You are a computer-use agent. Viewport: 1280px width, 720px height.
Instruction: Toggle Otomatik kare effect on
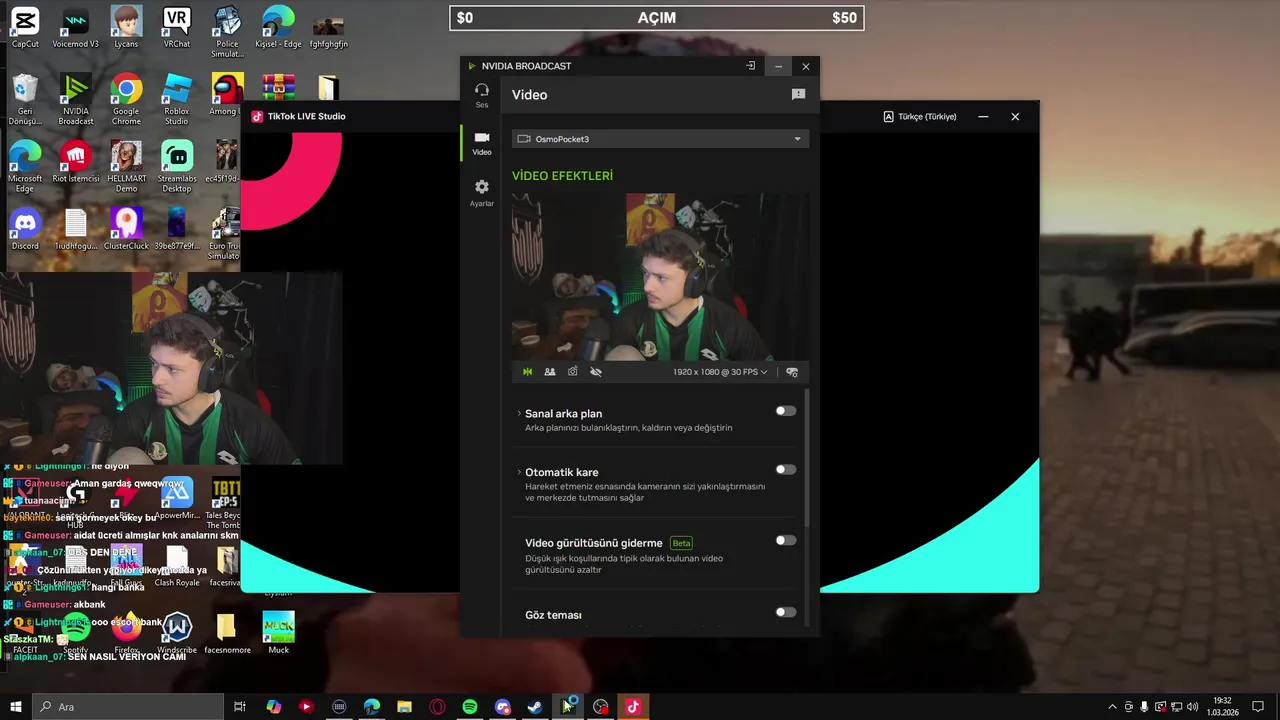786,470
